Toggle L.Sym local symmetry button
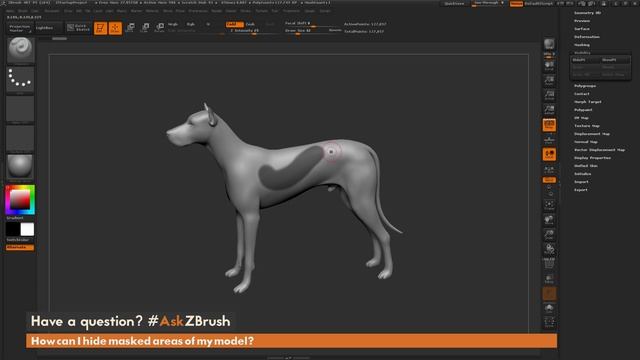 549,169
